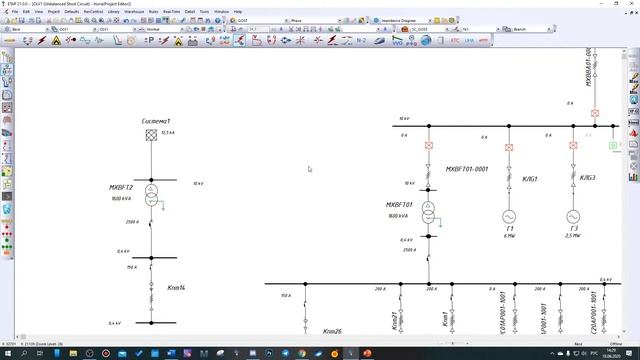
Task: Open the Library menu
Action: pyautogui.click(x=113, y=12)
